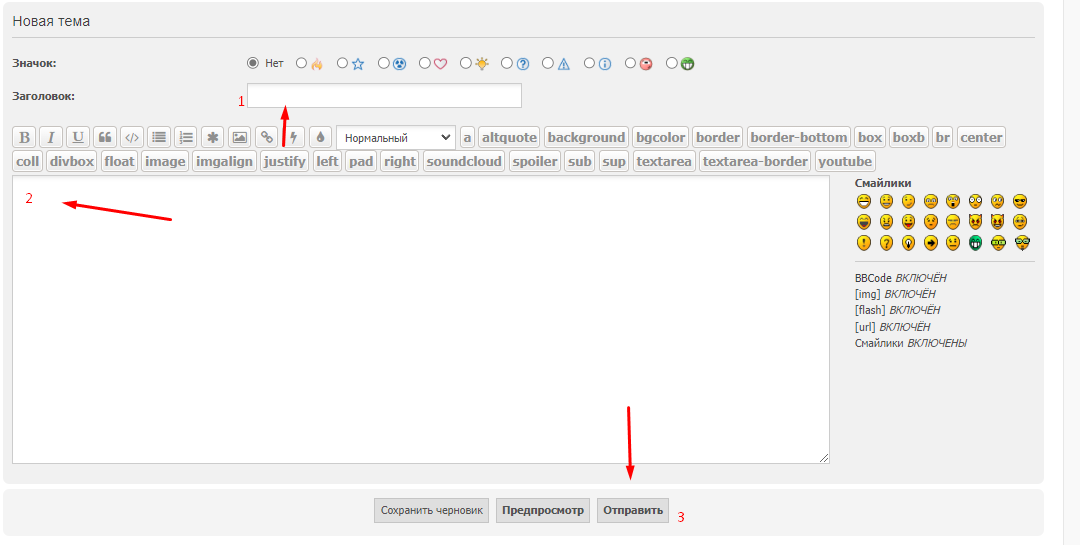Insert a numbered list
Image resolution: width=1080 pixels, height=545 pixels.
coord(186,137)
